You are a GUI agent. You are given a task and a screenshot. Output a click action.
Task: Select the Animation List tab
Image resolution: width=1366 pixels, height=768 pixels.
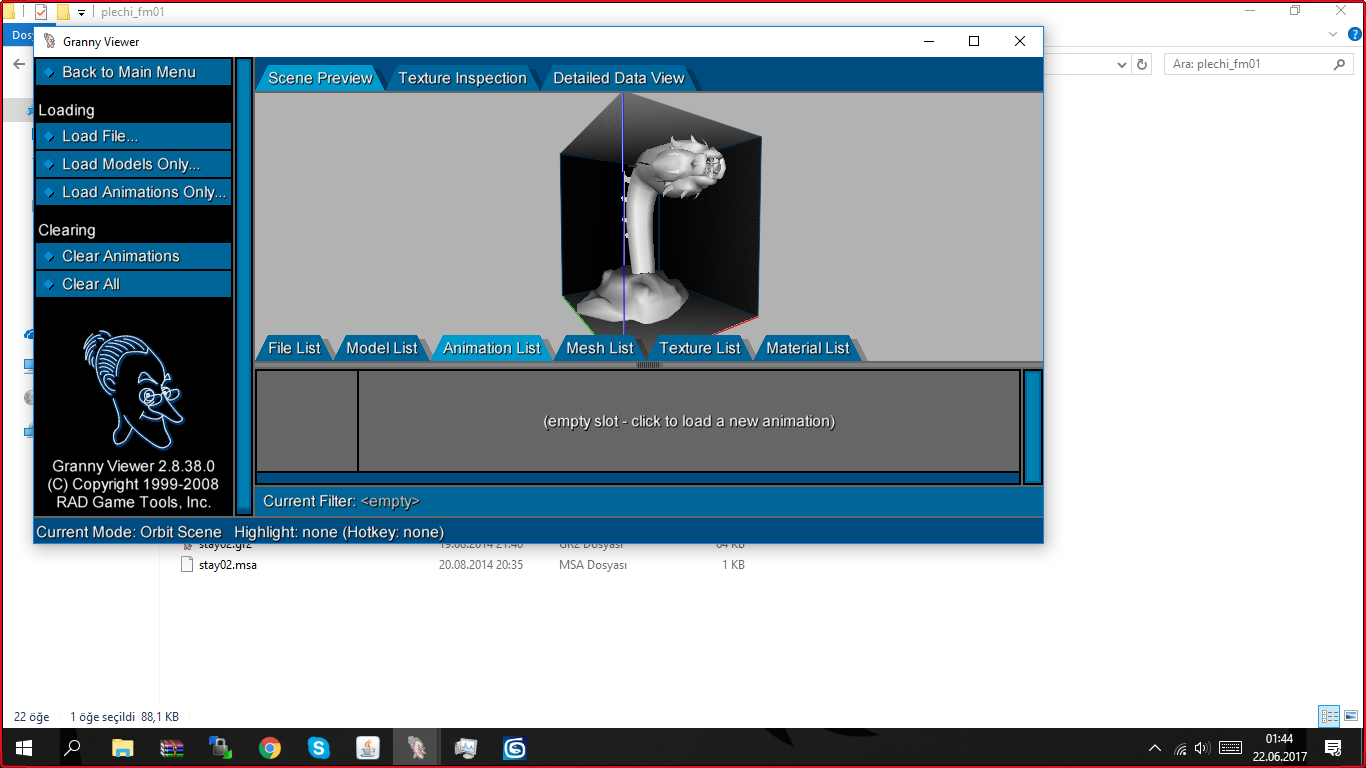tap(491, 348)
